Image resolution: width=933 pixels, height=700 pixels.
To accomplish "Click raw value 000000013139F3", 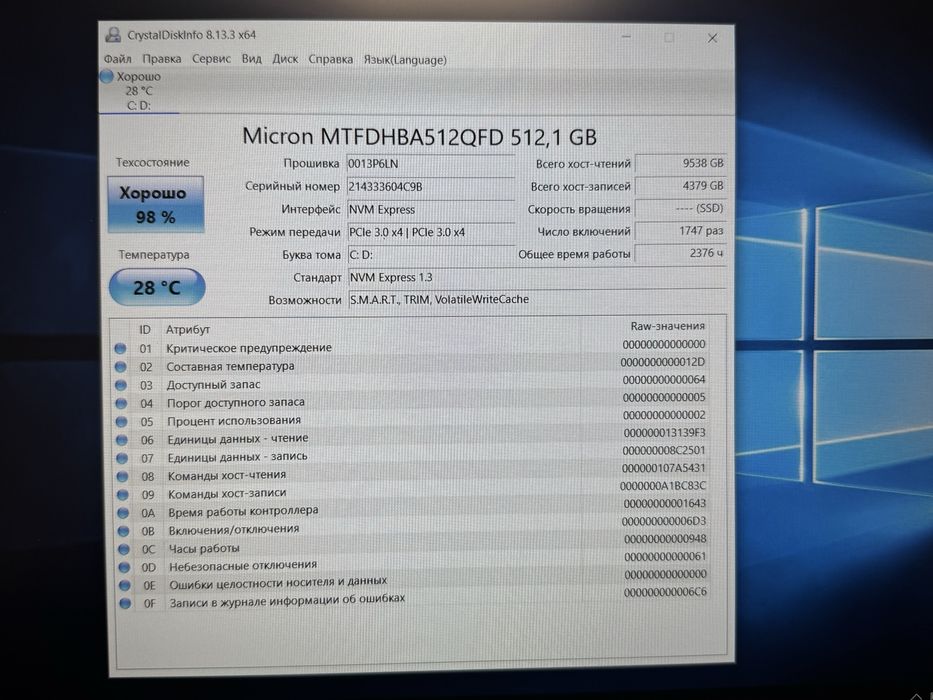I will 665,433.
